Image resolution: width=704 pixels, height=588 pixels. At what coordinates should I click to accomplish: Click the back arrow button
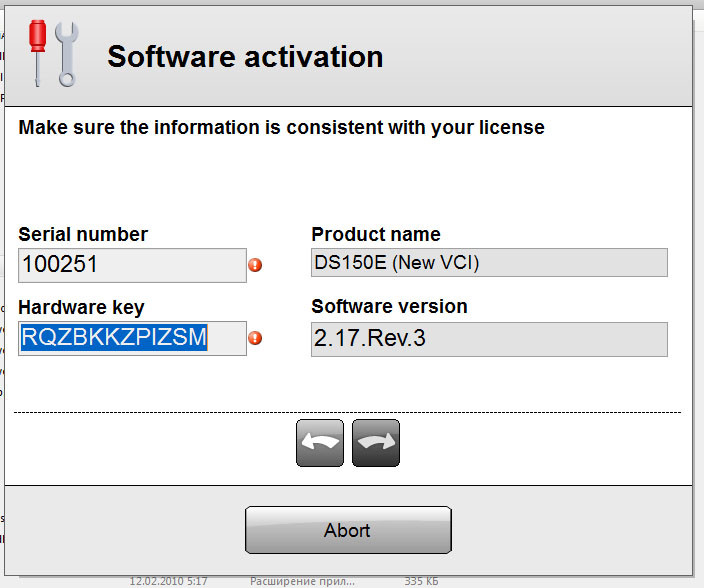pyautogui.click(x=320, y=443)
